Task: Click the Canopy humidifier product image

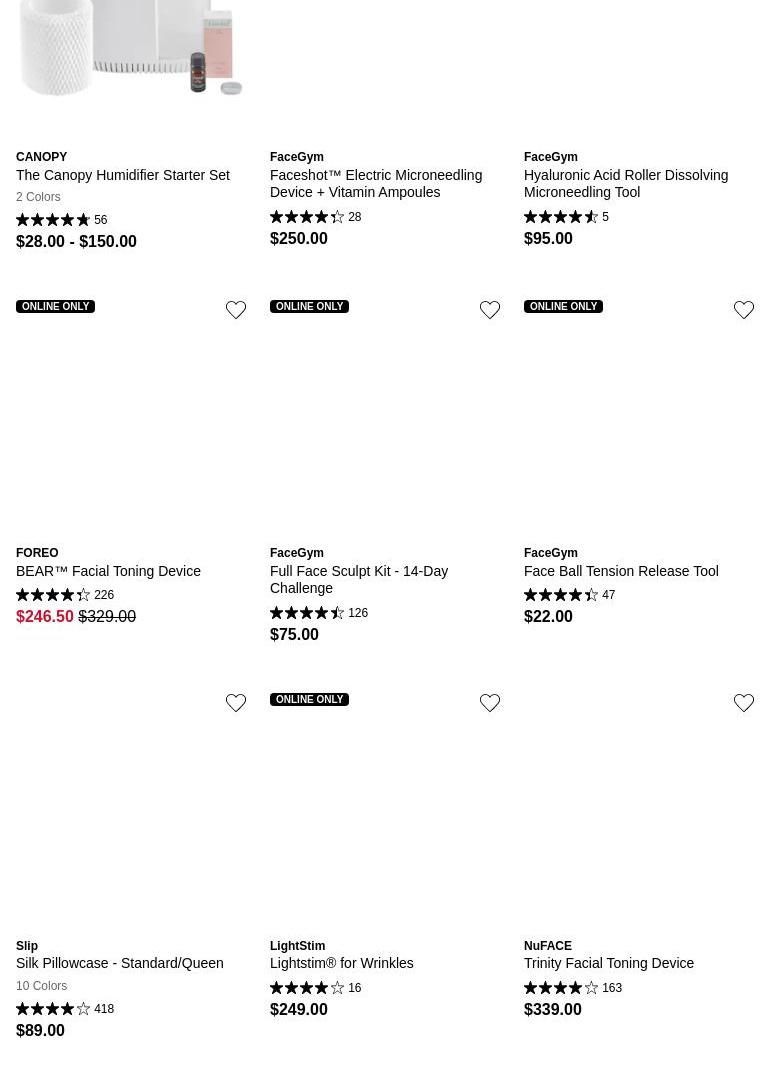Action: click(130, 50)
